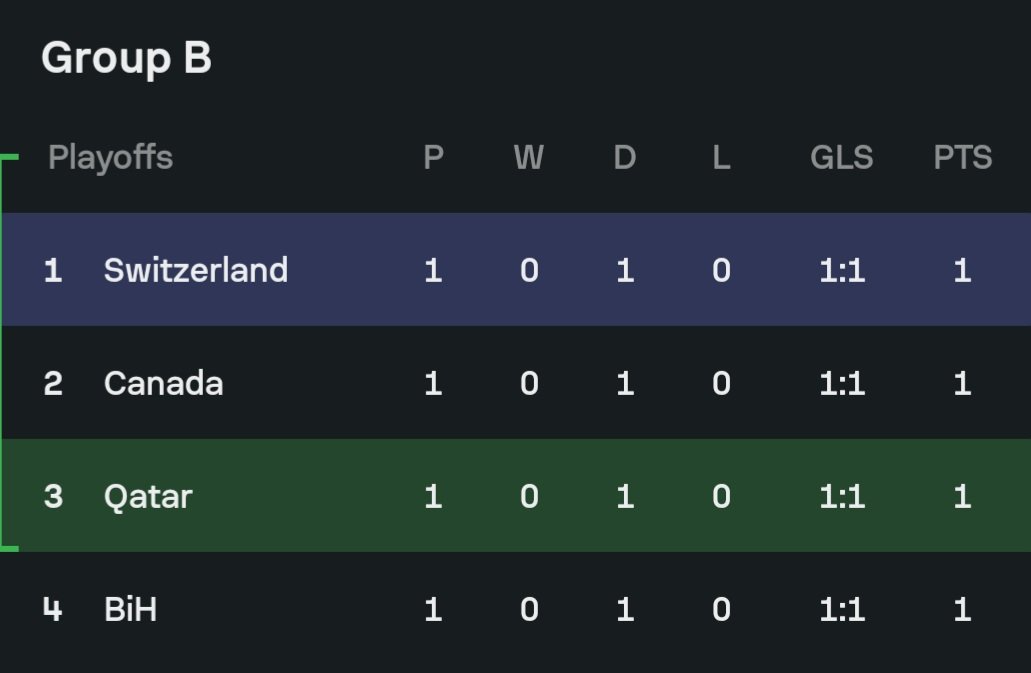
Task: Select the Canada team name
Action: pos(163,383)
